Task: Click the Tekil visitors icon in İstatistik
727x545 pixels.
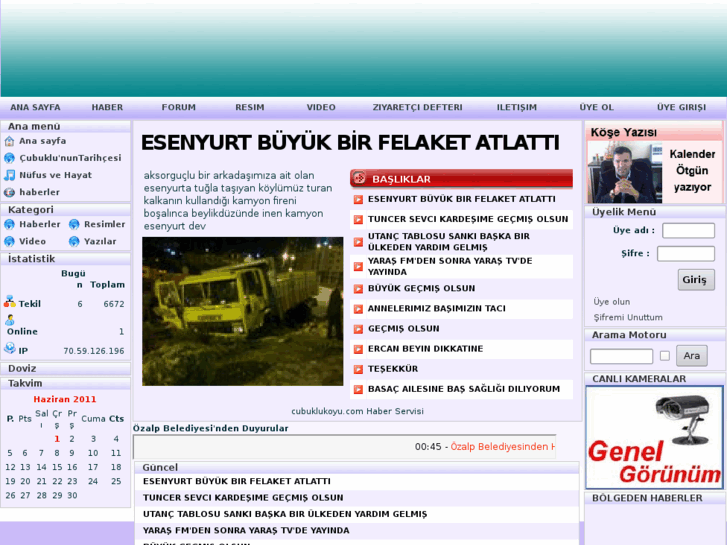Action: click(9, 302)
